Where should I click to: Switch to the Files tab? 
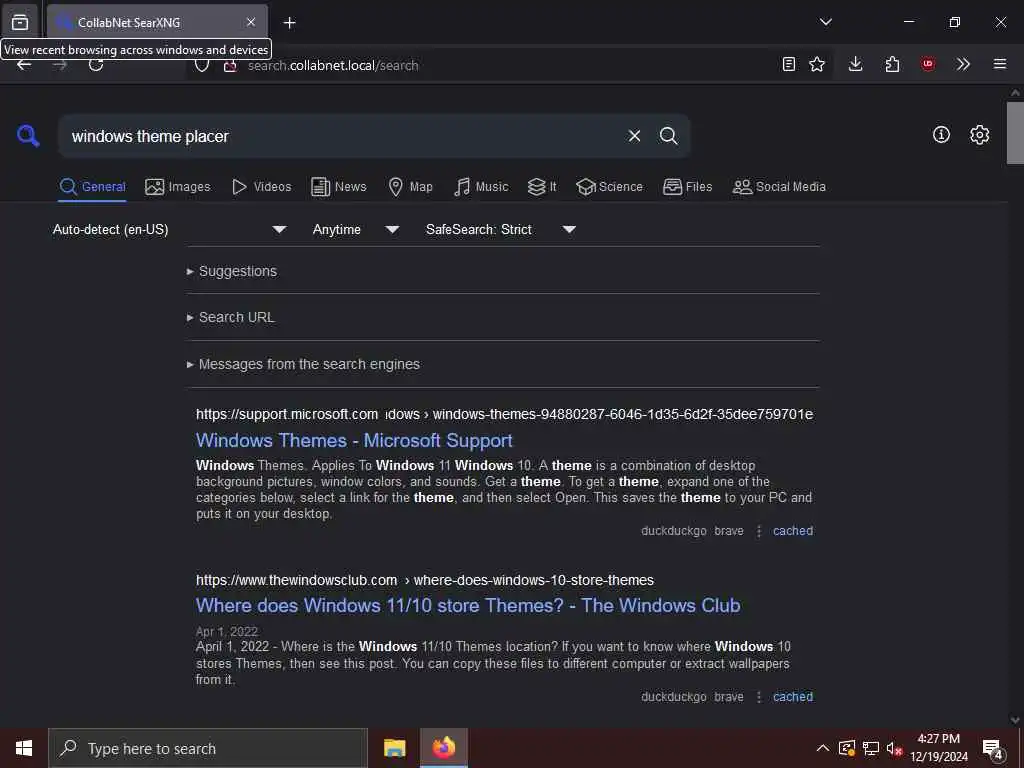pos(687,187)
